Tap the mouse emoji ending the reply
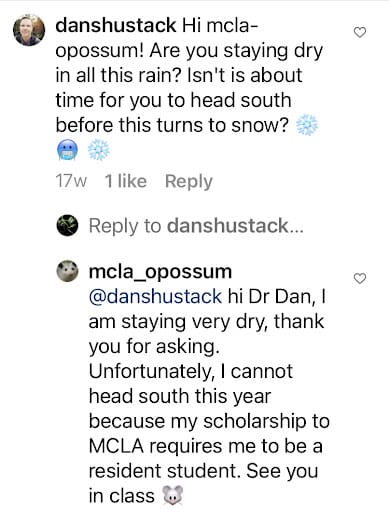 [173, 496]
